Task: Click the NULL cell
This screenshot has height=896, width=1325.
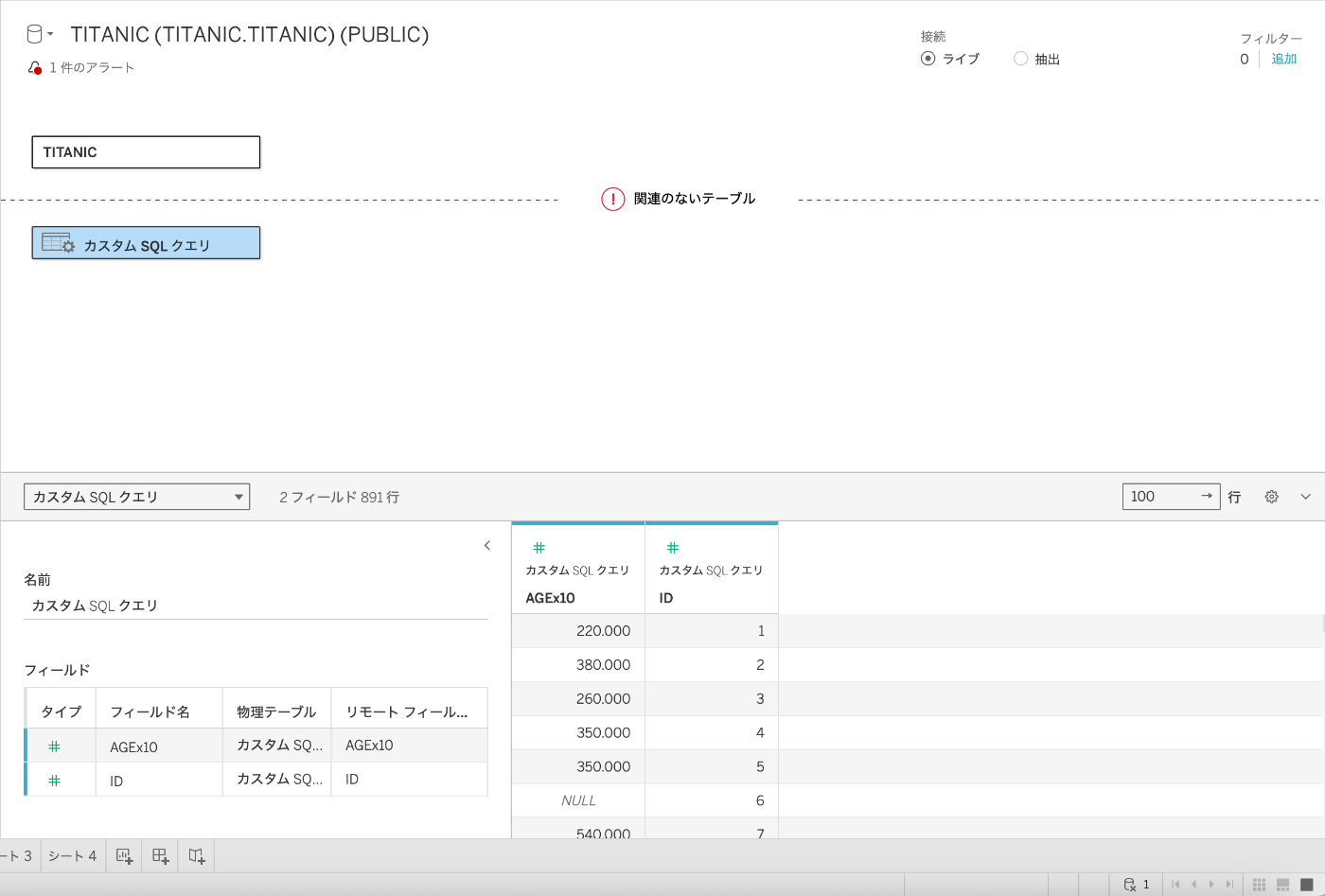Action: (578, 800)
